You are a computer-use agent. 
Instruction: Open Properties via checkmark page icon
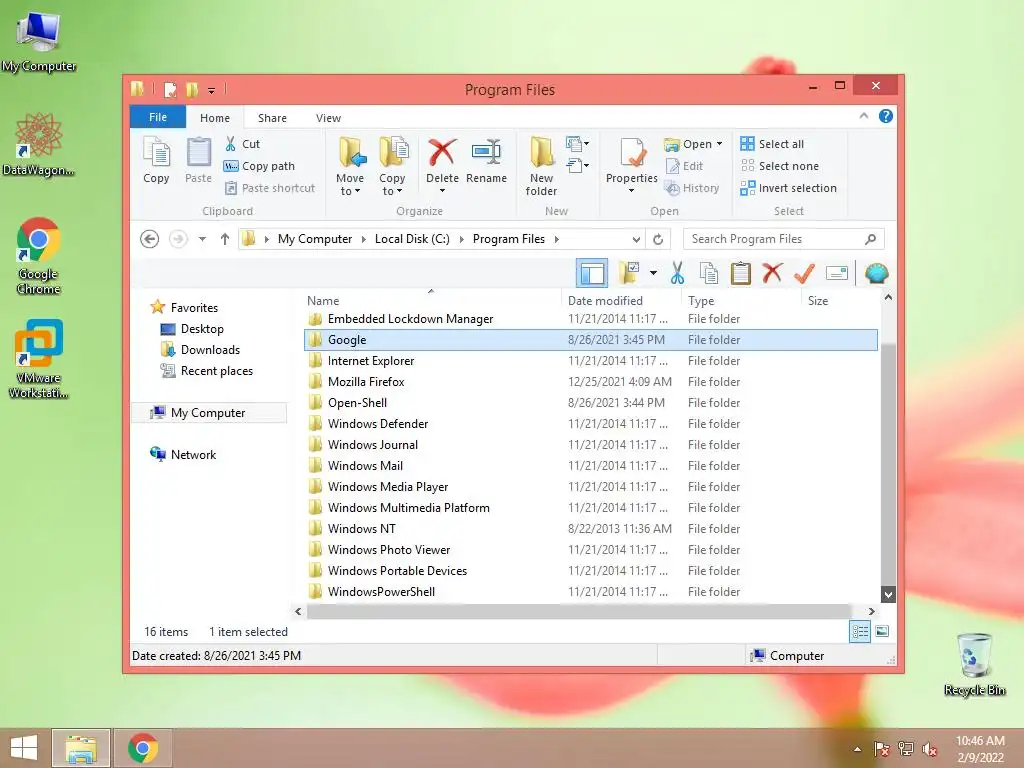(632, 153)
